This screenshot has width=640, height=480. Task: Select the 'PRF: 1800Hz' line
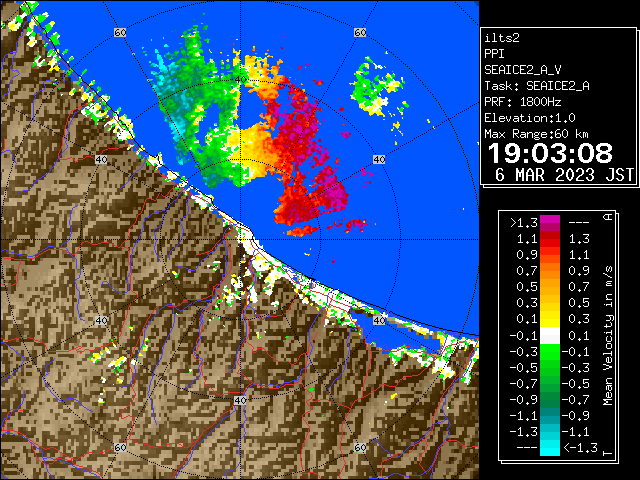pos(523,102)
